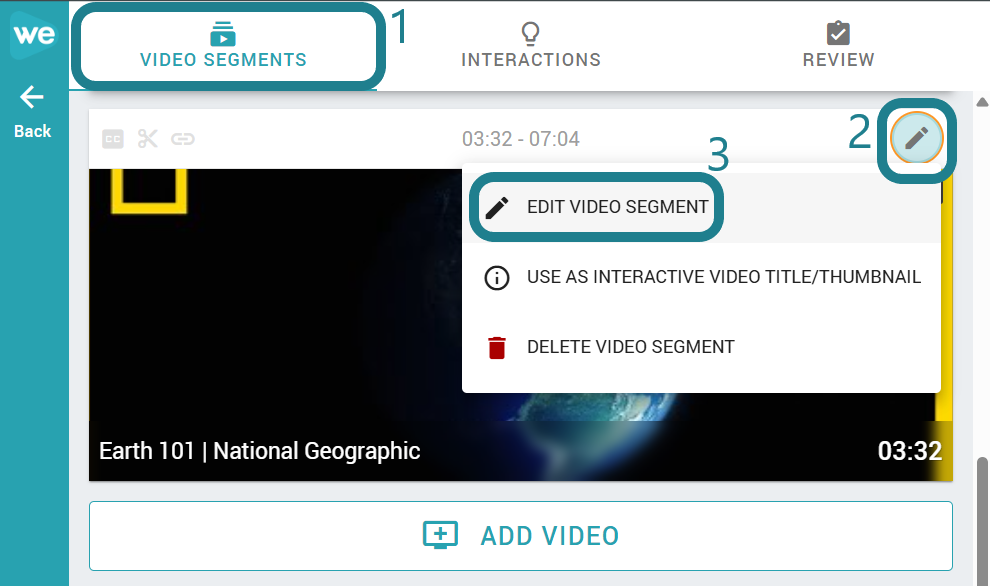Click the Back arrow in sidebar
The height and width of the screenshot is (586, 990).
pos(32,112)
